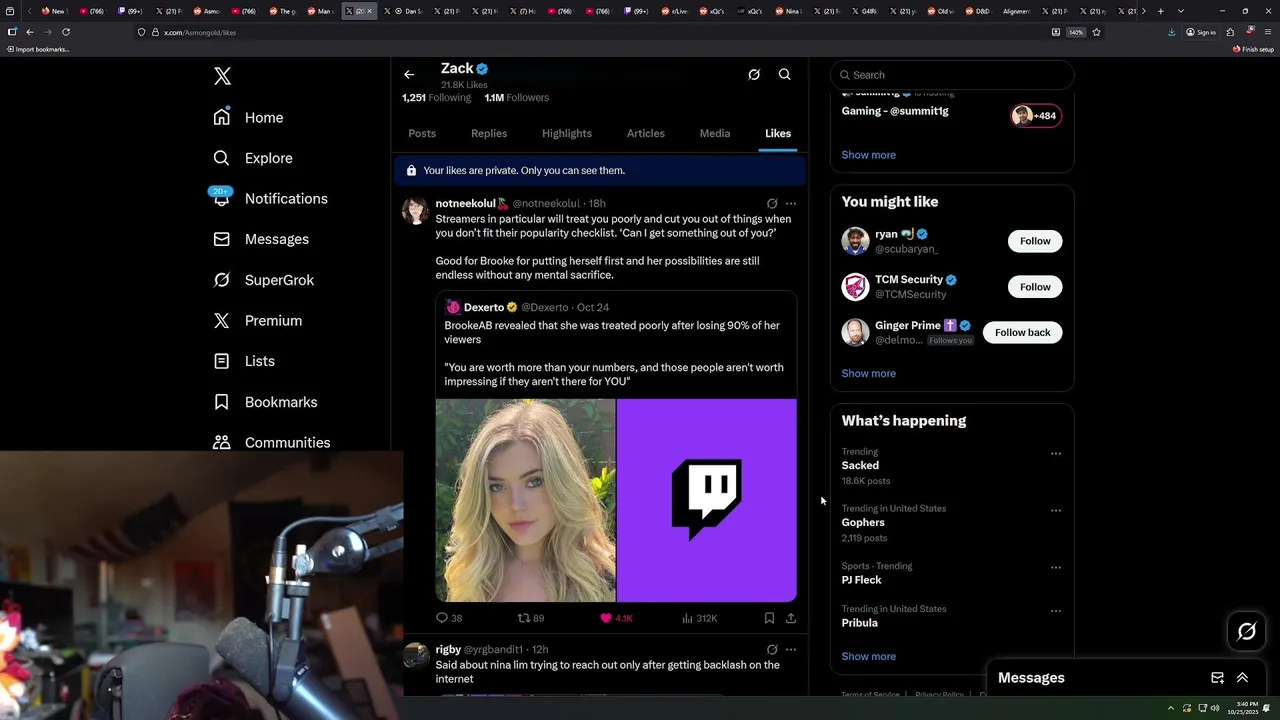
Task: Share the notneekolul post
Action: pyautogui.click(x=791, y=618)
